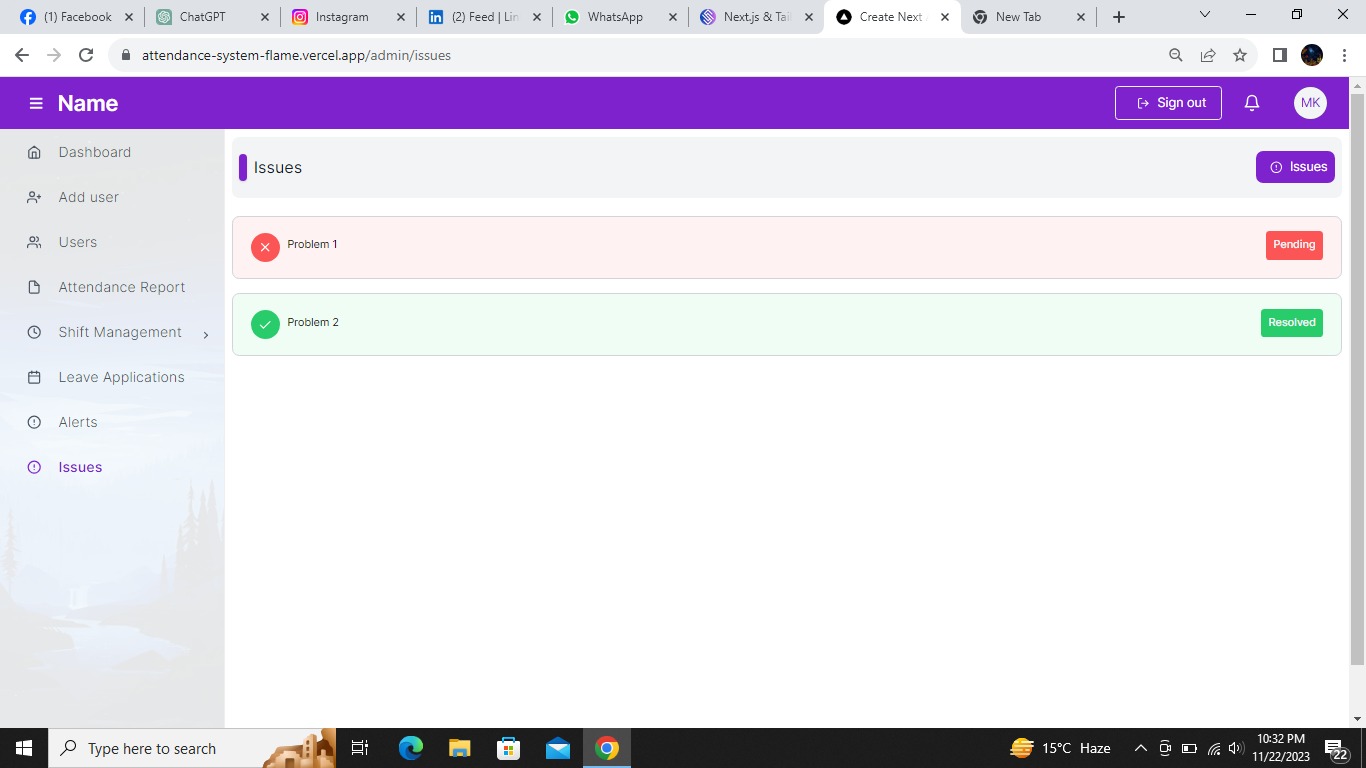Click the Pending status badge

1294,245
